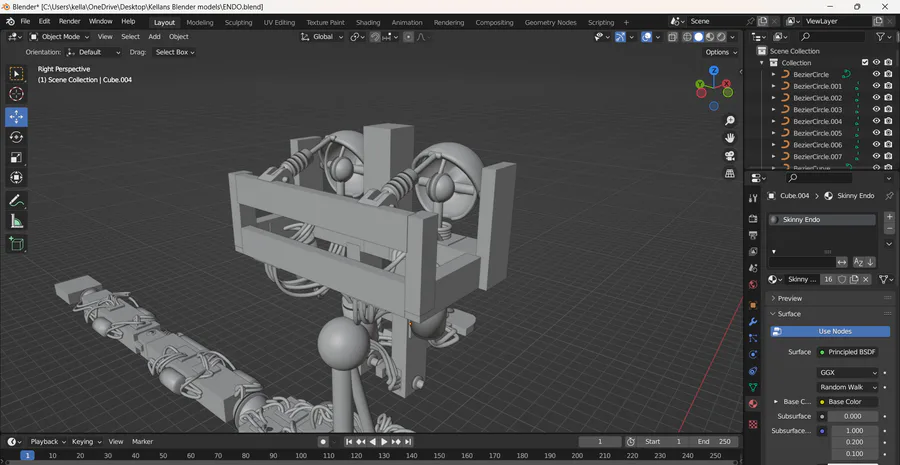The image size is (900, 465).
Task: Jump to the end frame button
Action: [408, 441]
